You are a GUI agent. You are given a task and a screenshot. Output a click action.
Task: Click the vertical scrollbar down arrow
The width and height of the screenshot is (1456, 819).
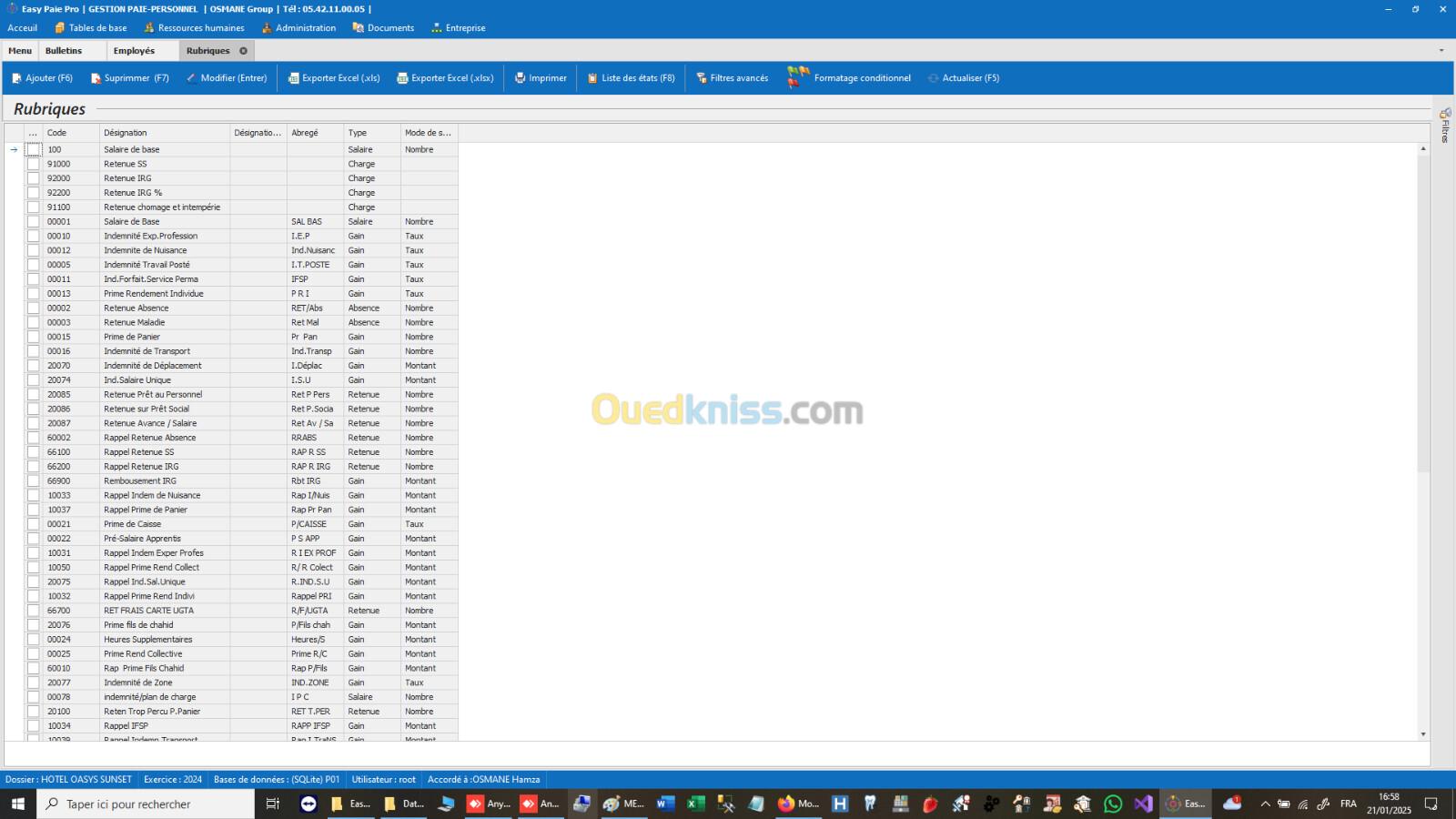pyautogui.click(x=1423, y=734)
